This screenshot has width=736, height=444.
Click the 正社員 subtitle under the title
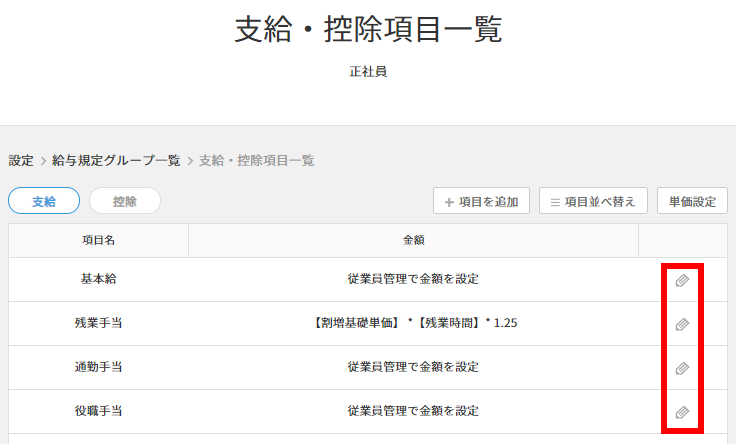pyautogui.click(x=368, y=72)
